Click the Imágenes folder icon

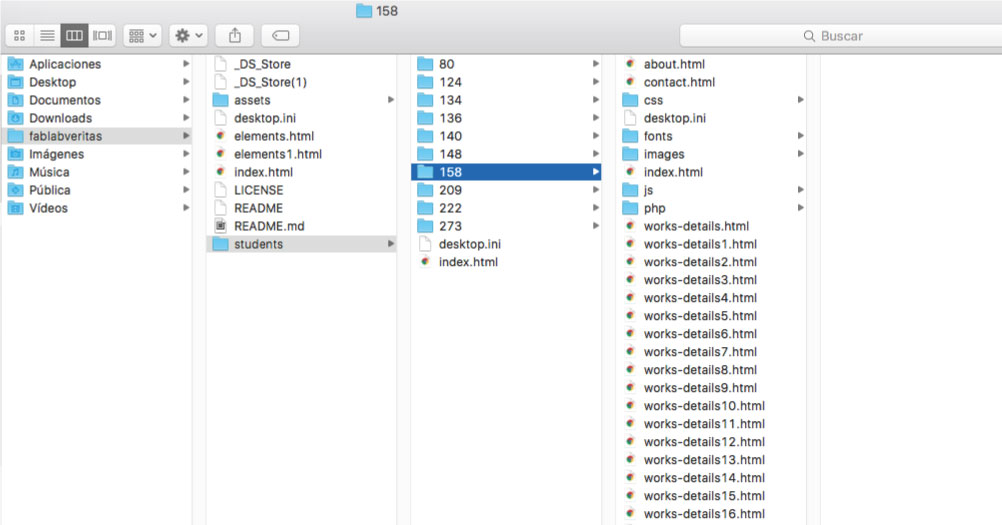coord(15,154)
